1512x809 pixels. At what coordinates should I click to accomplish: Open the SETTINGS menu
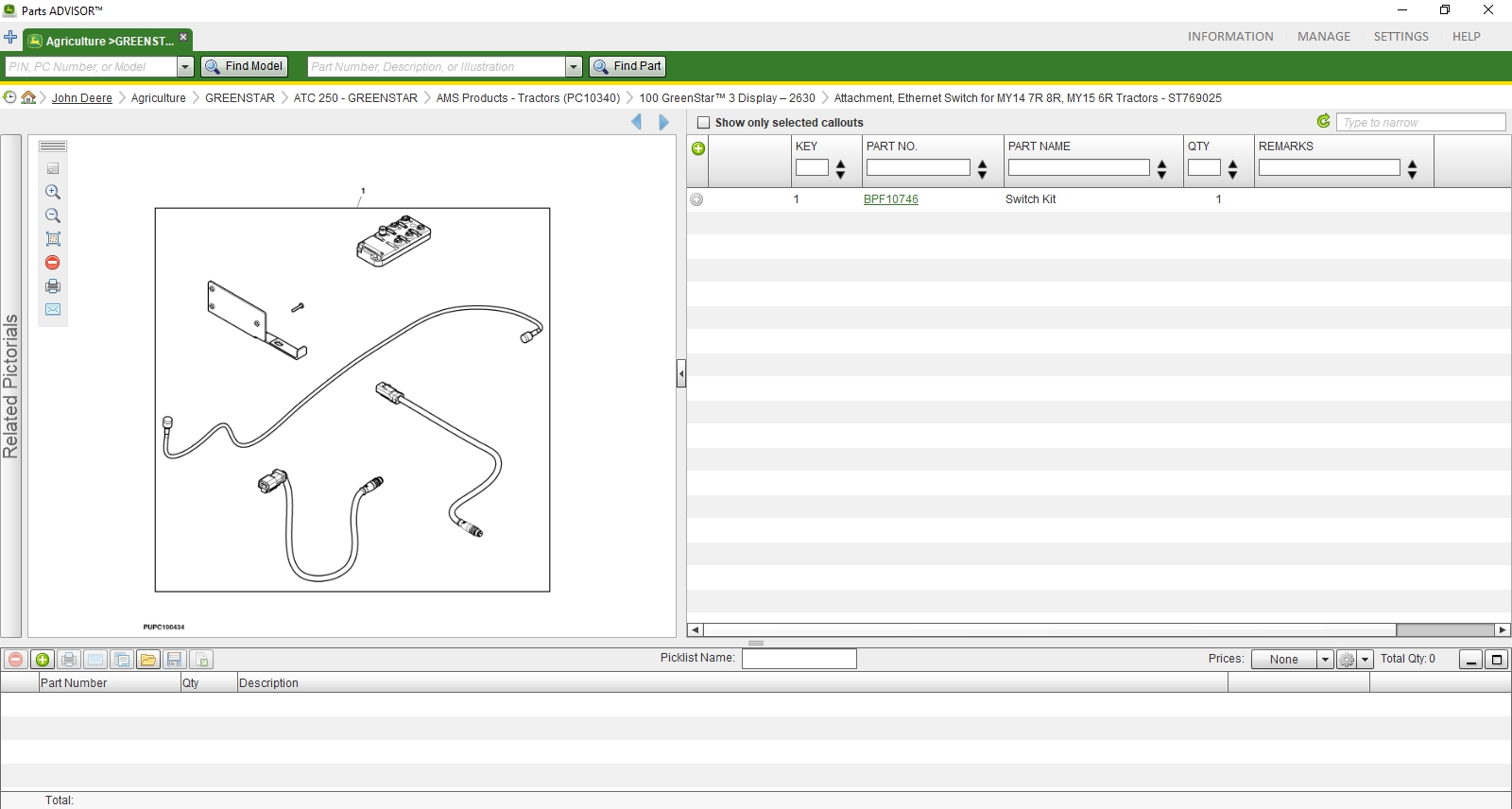pos(1400,37)
